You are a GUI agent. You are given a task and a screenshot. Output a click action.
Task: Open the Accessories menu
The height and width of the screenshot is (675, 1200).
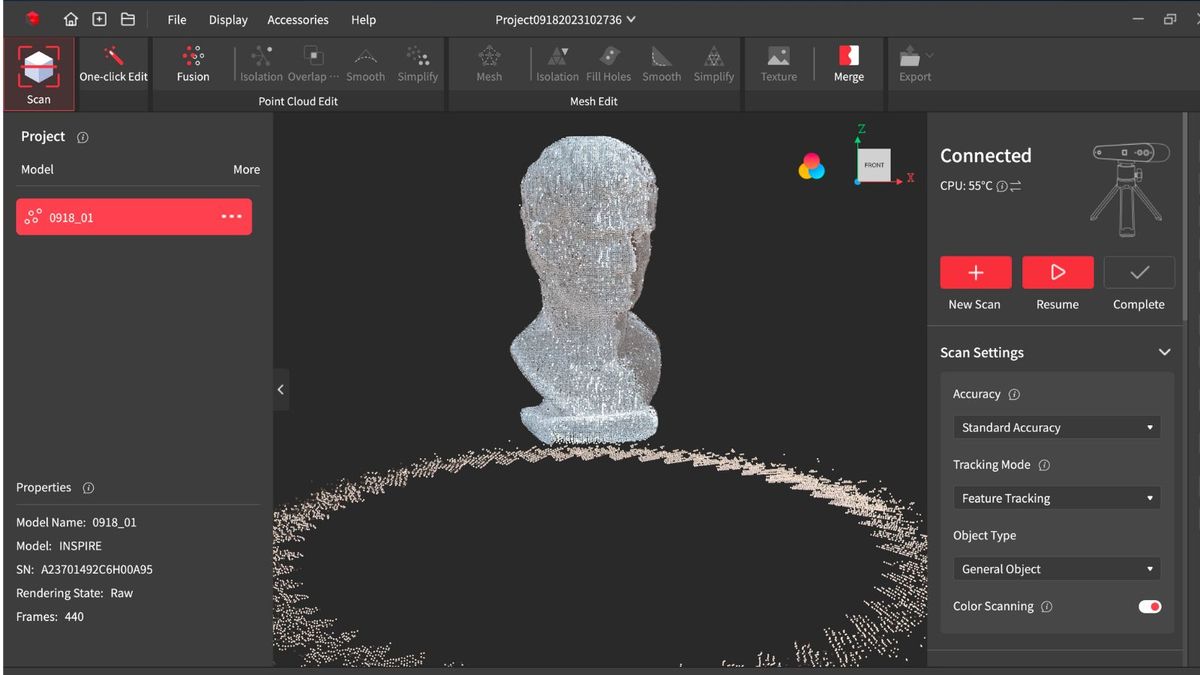(x=296, y=18)
